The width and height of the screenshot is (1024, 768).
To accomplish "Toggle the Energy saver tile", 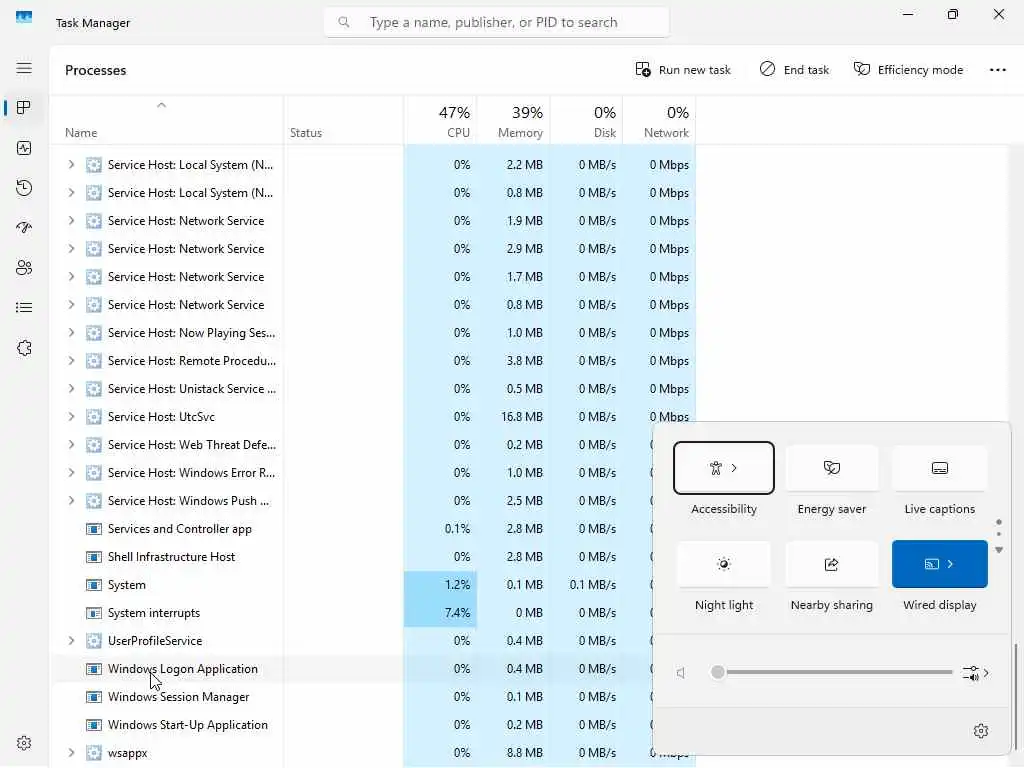I will pyautogui.click(x=831, y=468).
